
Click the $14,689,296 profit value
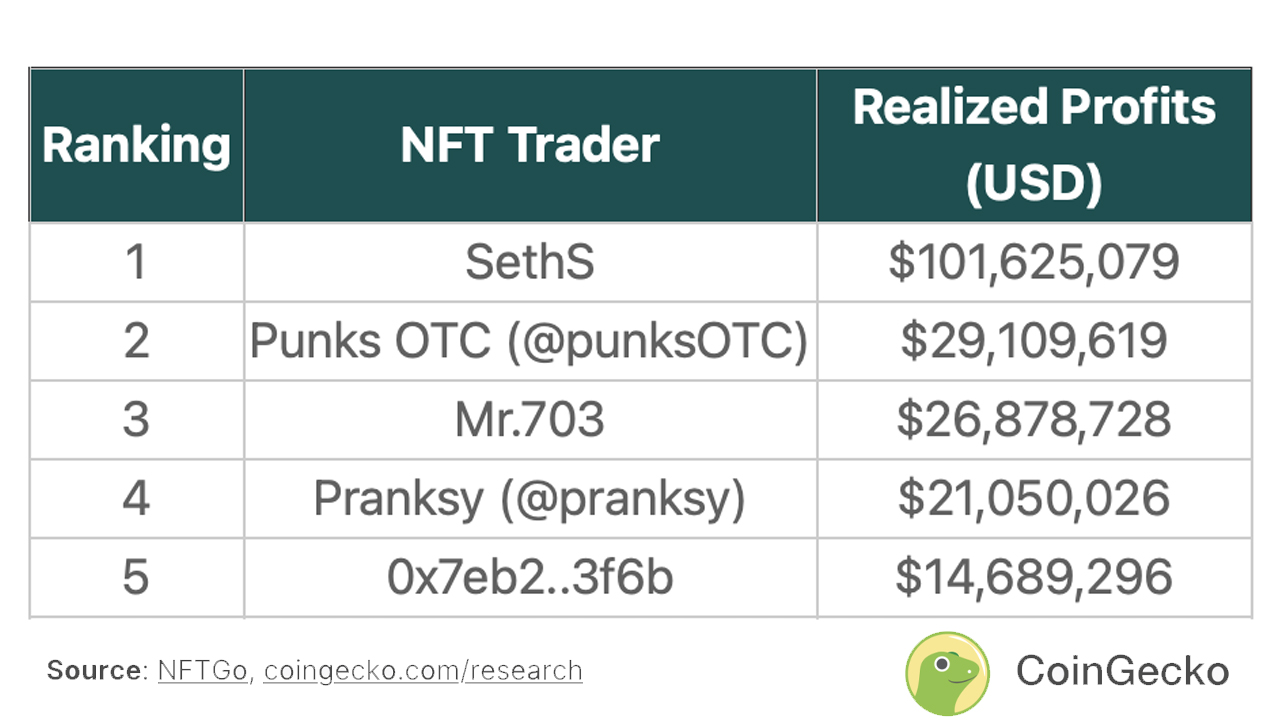tap(1034, 578)
